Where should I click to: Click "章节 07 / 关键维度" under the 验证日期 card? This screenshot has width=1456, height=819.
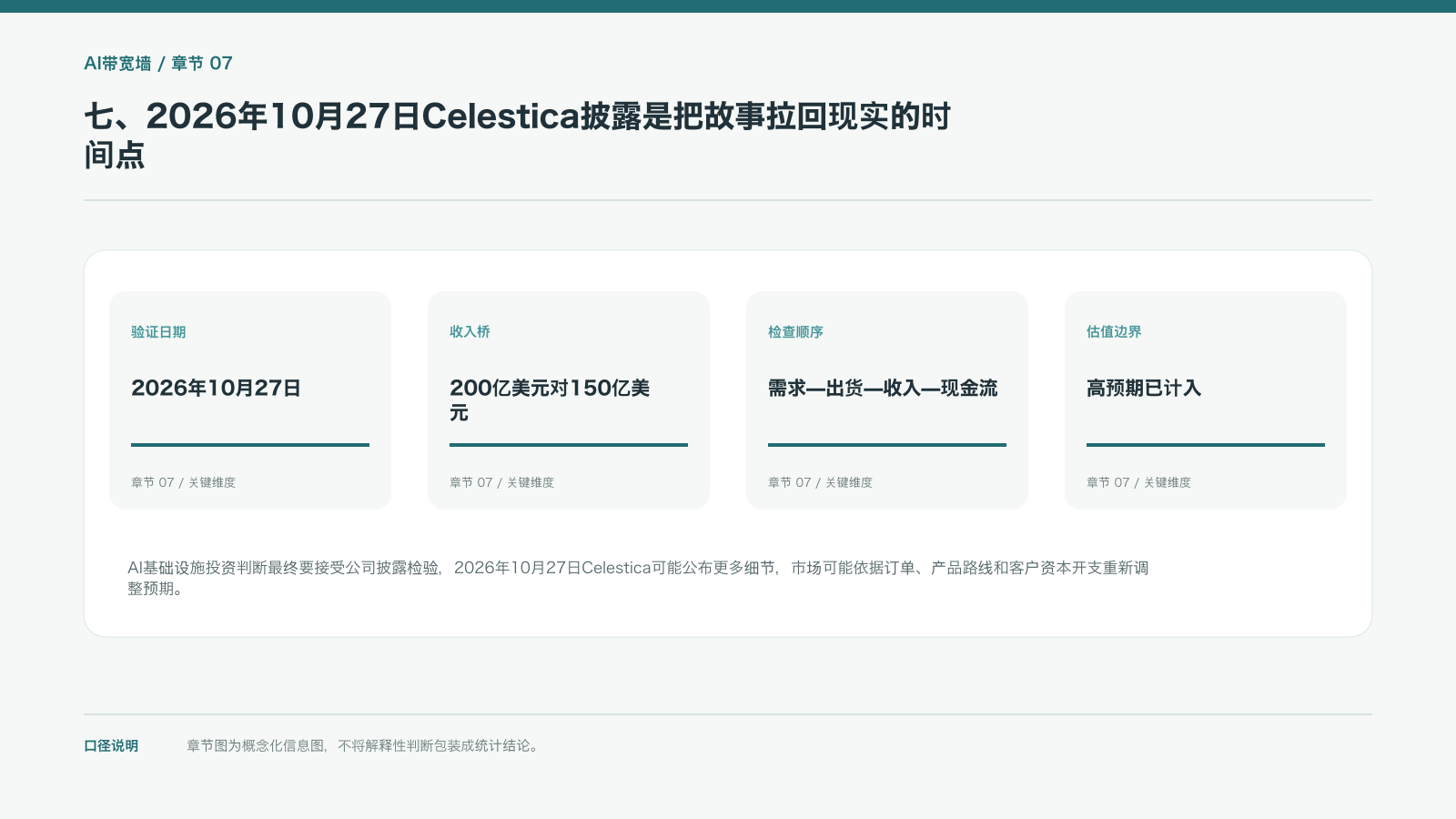tap(183, 482)
